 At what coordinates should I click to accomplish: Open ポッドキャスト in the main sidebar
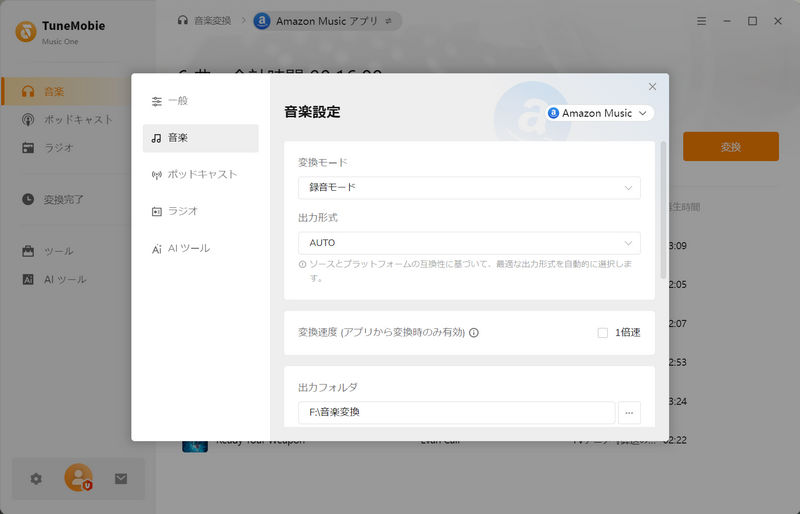point(65,119)
